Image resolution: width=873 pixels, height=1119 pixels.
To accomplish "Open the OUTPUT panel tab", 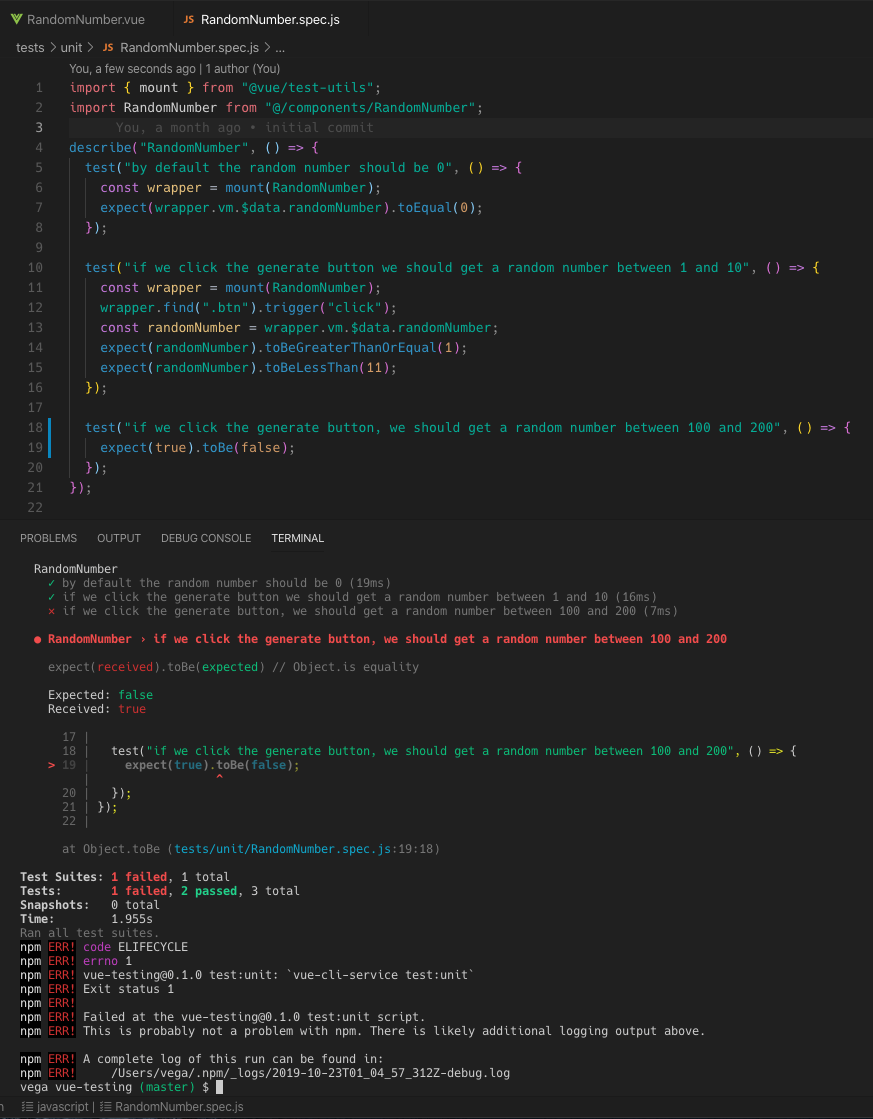I will (119, 538).
